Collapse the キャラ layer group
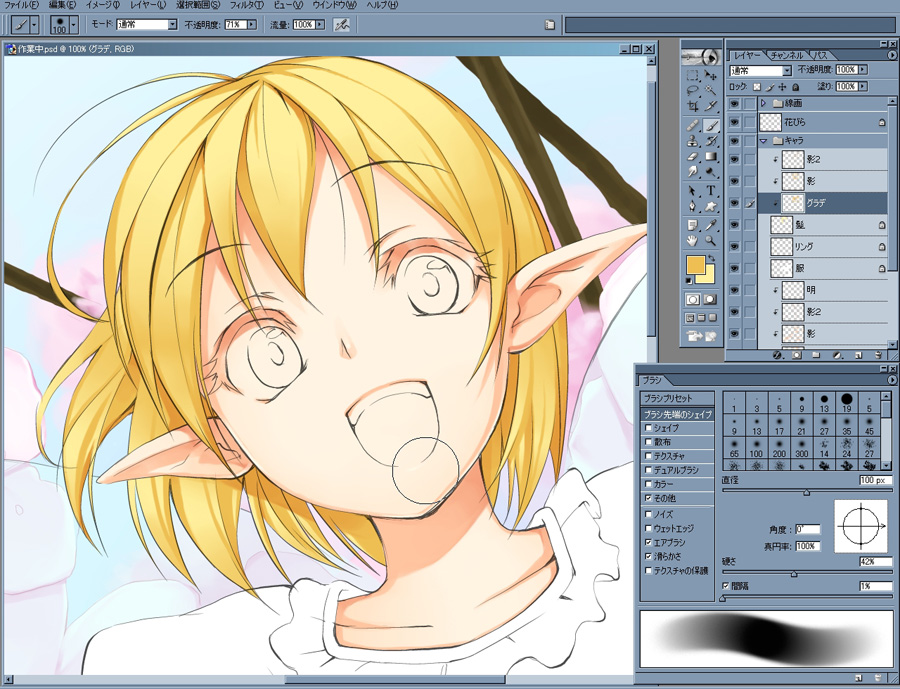The height and width of the screenshot is (689, 900). tap(763, 140)
